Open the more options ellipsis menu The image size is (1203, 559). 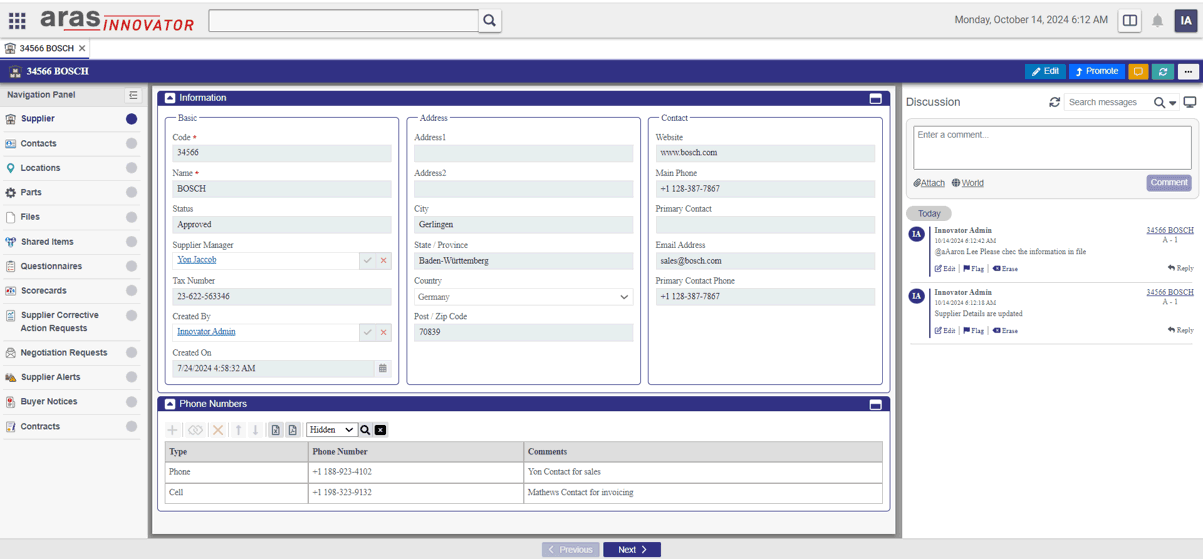pyautogui.click(x=1188, y=72)
